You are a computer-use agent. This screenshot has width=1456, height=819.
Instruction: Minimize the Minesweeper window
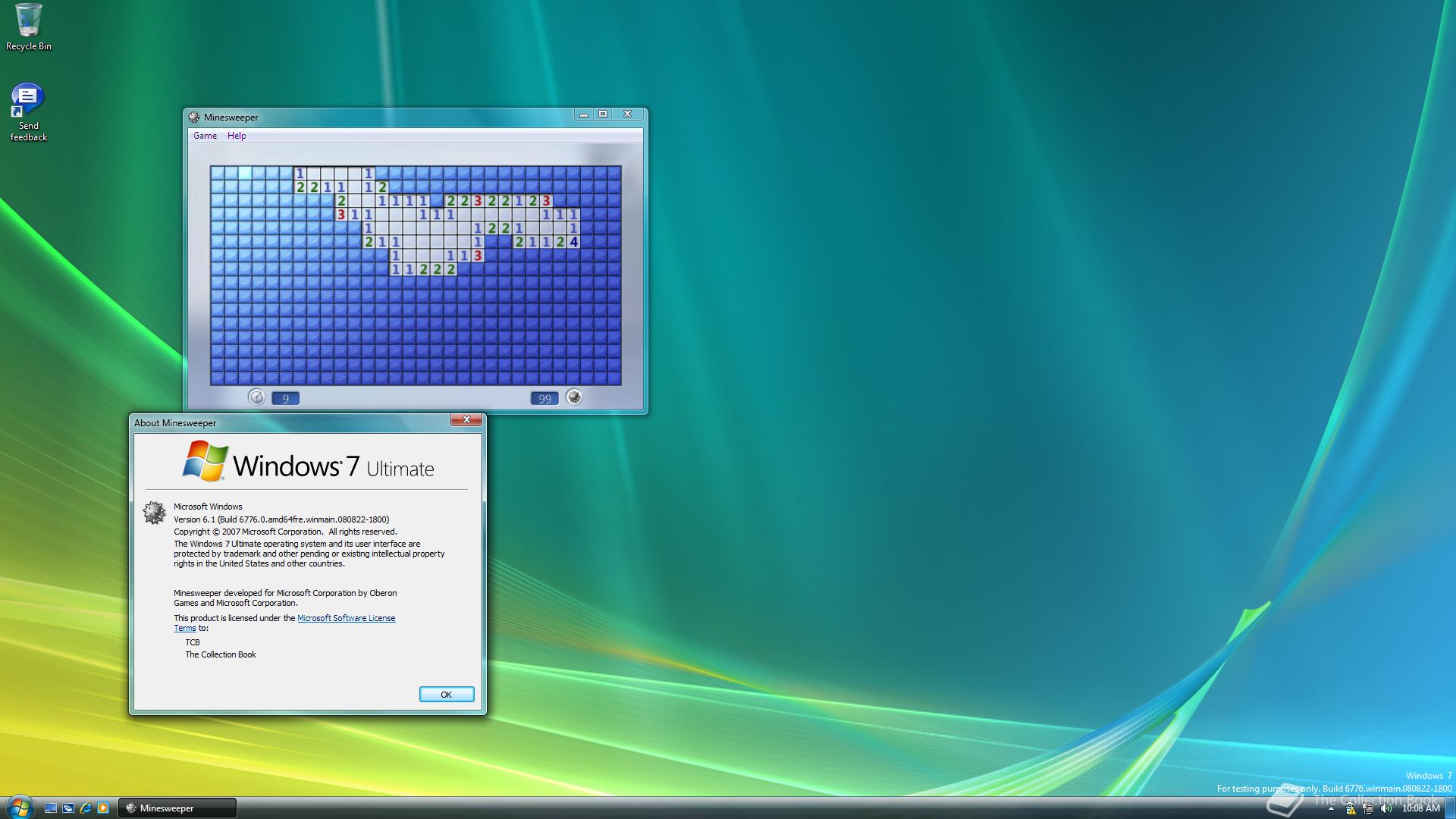pyautogui.click(x=583, y=115)
